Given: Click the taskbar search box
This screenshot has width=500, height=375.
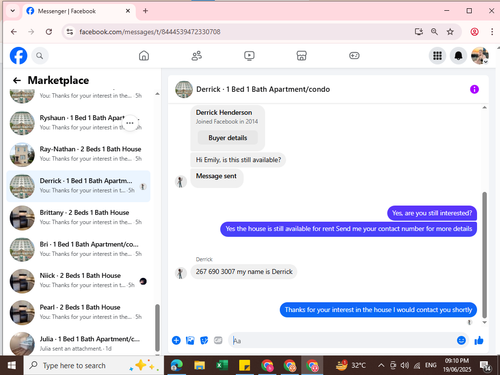Looking at the screenshot, I should tap(94, 365).
